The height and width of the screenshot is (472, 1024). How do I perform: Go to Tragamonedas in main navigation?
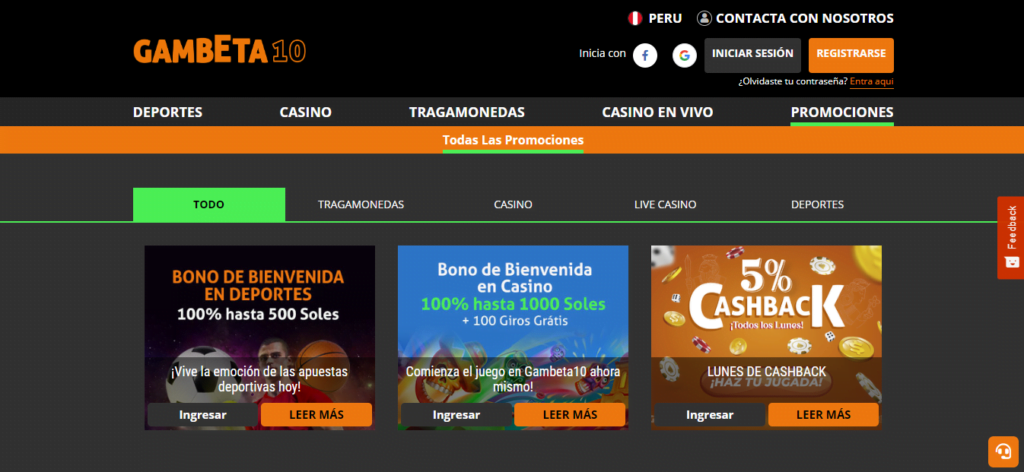[467, 112]
